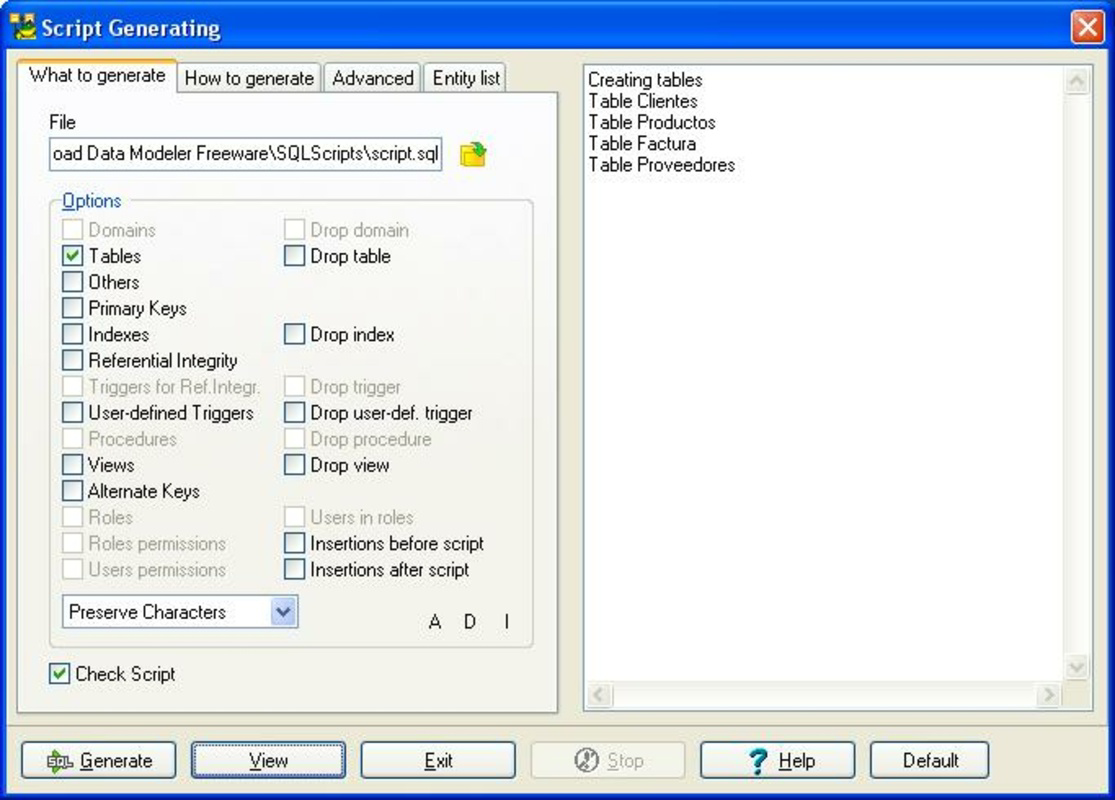Check the Drop table option

294,256
